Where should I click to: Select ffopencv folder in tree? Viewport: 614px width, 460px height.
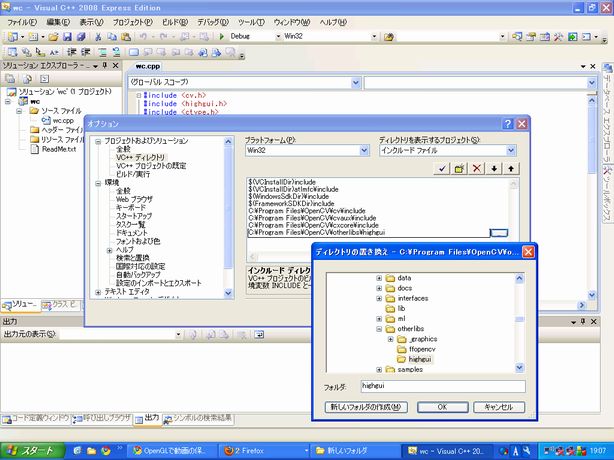[422, 349]
